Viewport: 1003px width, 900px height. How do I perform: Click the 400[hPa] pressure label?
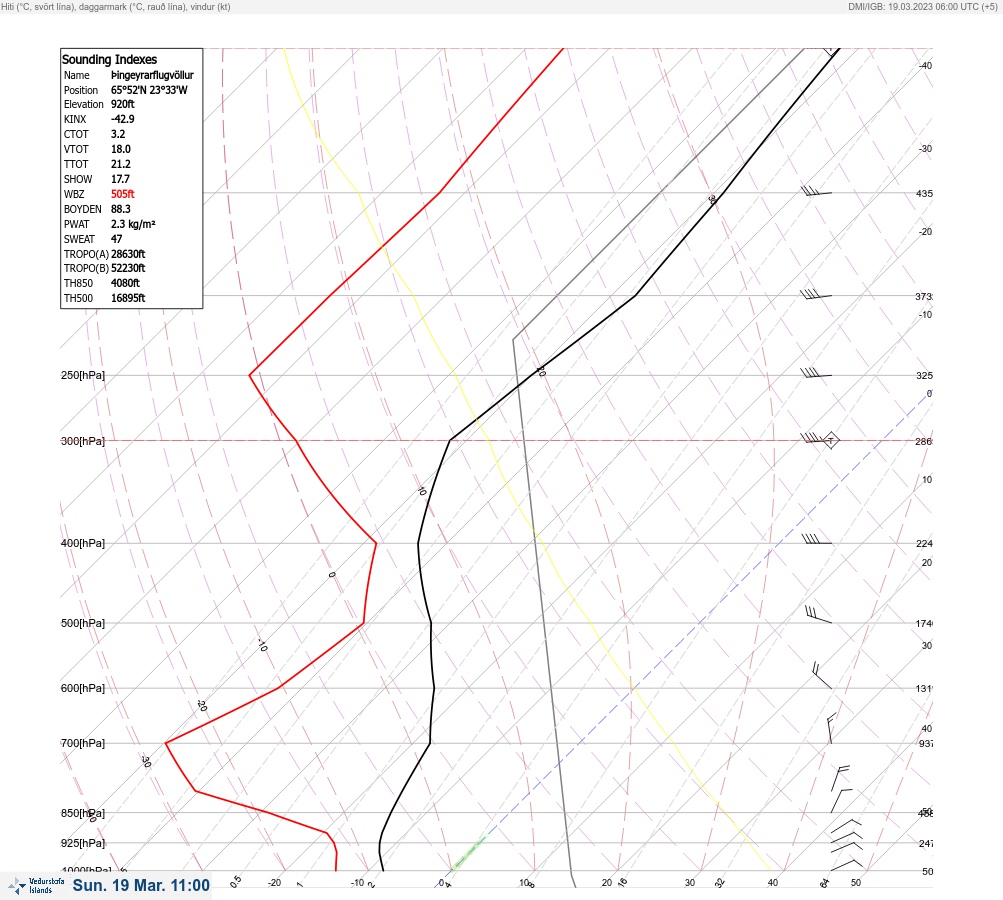click(83, 543)
